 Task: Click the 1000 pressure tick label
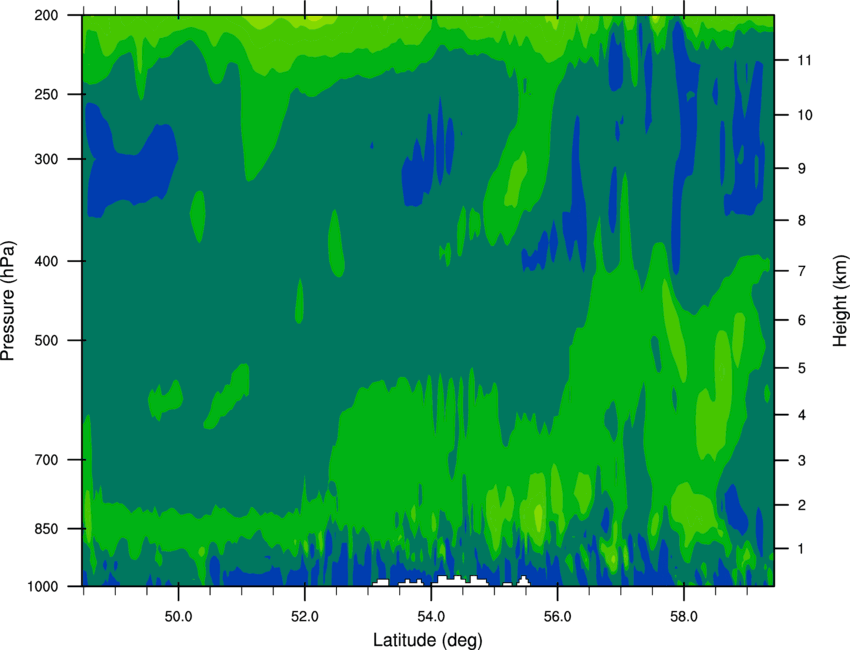[x=42, y=586]
